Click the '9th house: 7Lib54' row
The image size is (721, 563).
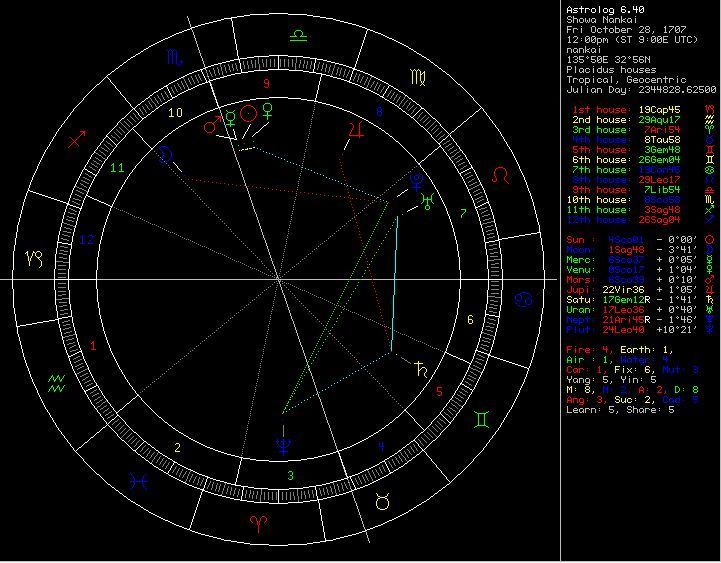click(643, 190)
